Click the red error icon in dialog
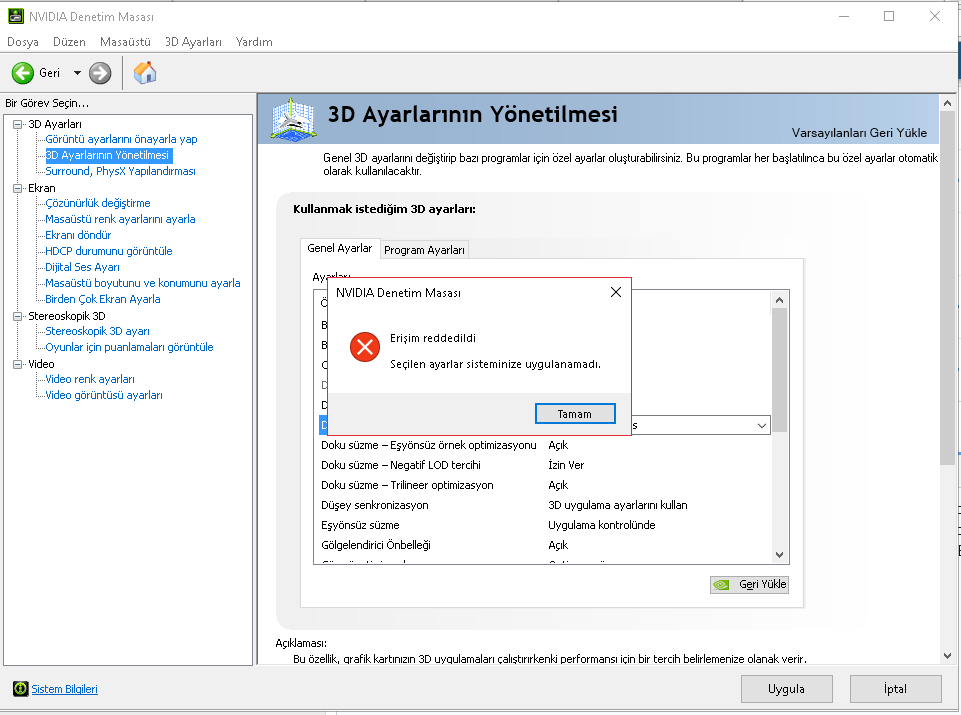961x715 pixels. [365, 347]
